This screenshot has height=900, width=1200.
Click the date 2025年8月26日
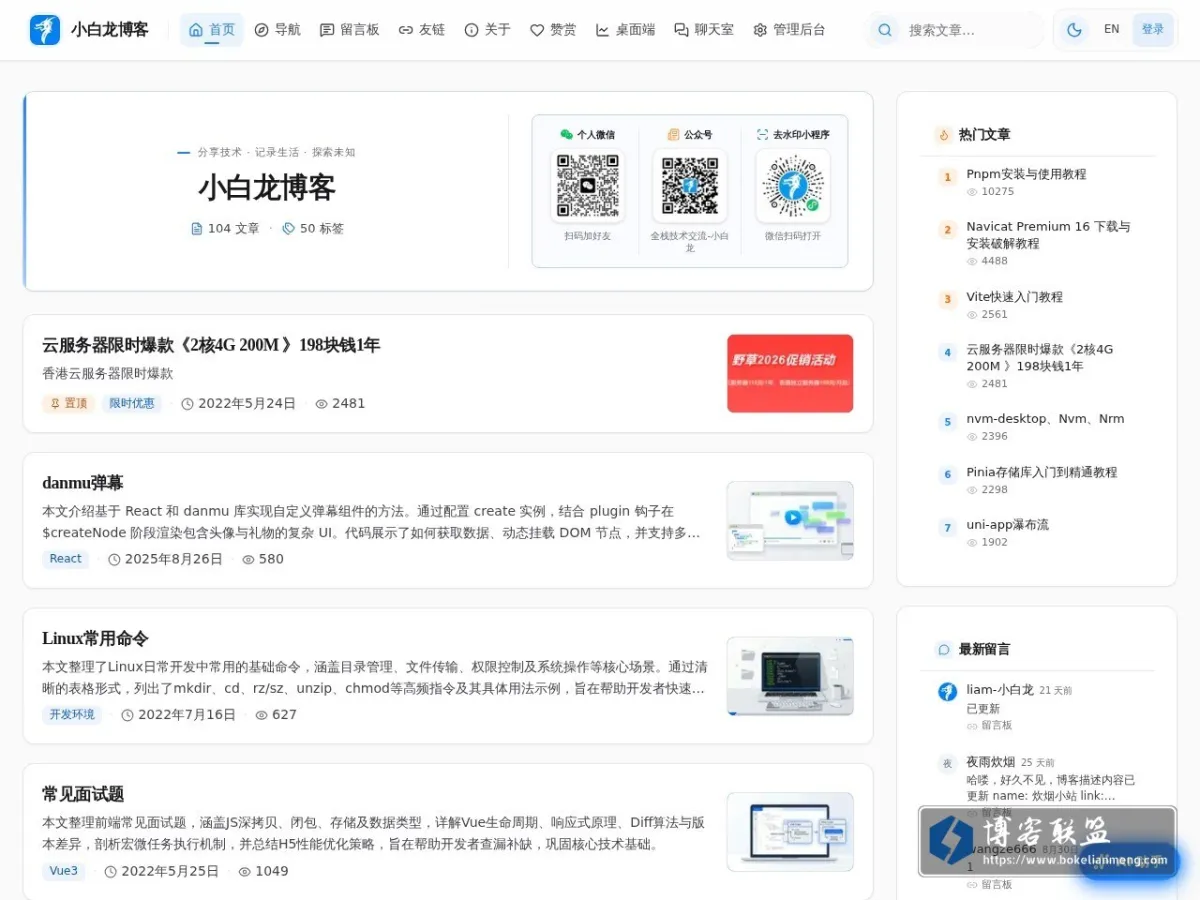(x=173, y=559)
